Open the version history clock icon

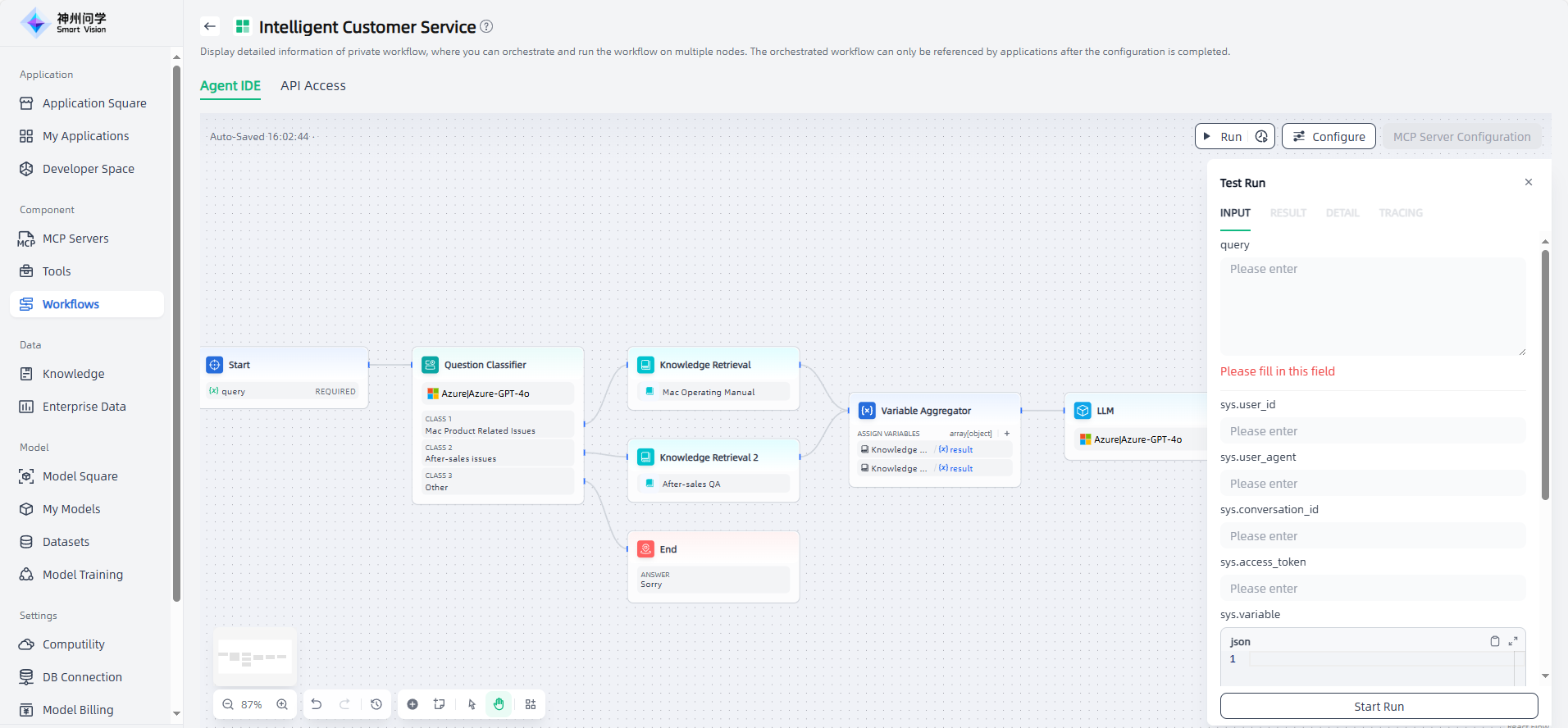376,704
